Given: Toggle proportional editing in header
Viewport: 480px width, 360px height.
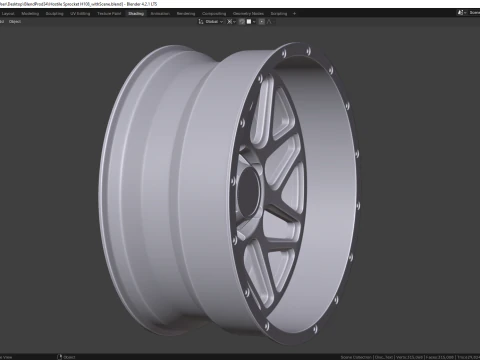Looking at the screenshot, I should [261, 22].
